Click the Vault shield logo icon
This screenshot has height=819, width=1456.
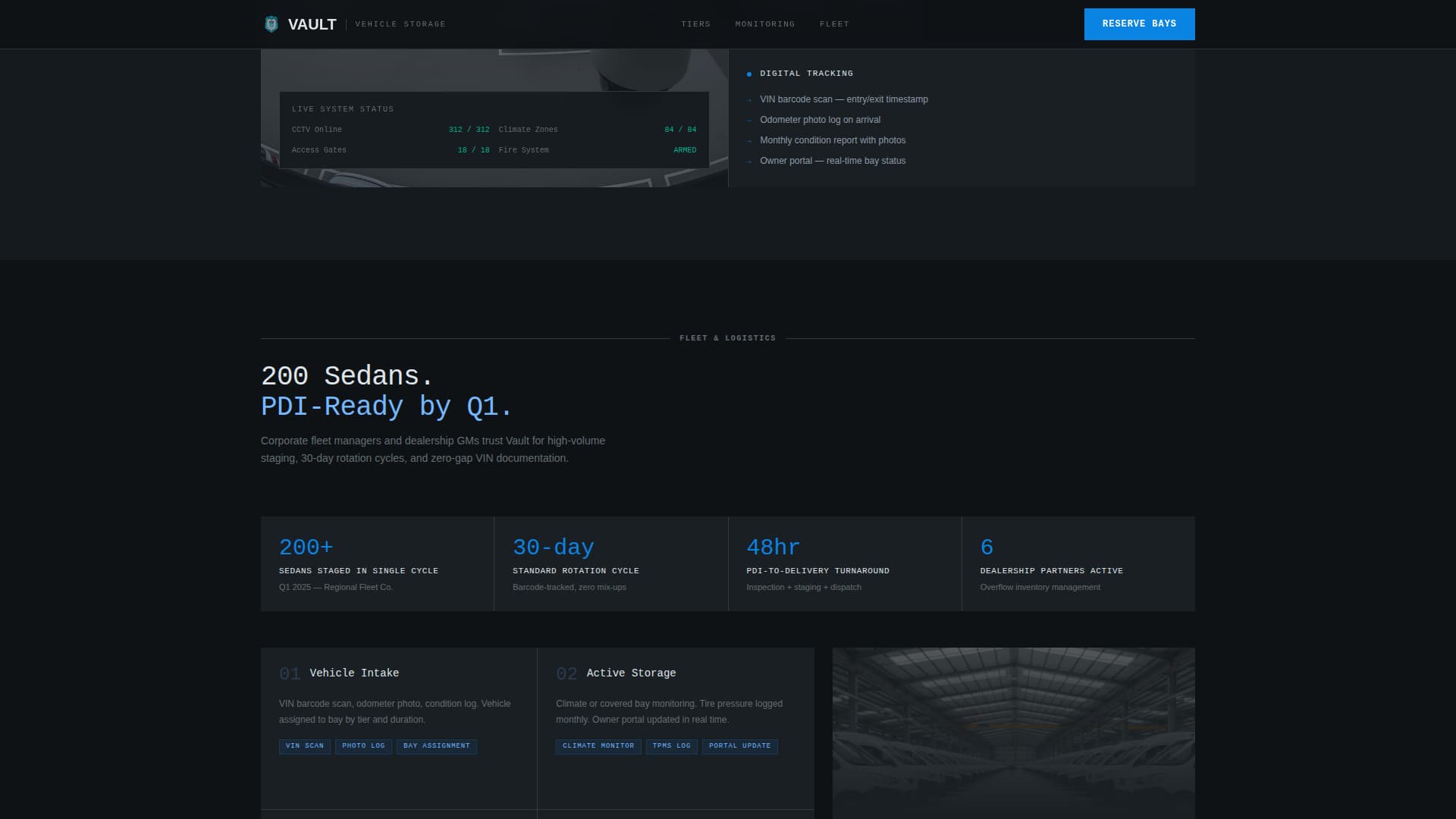pyautogui.click(x=271, y=24)
